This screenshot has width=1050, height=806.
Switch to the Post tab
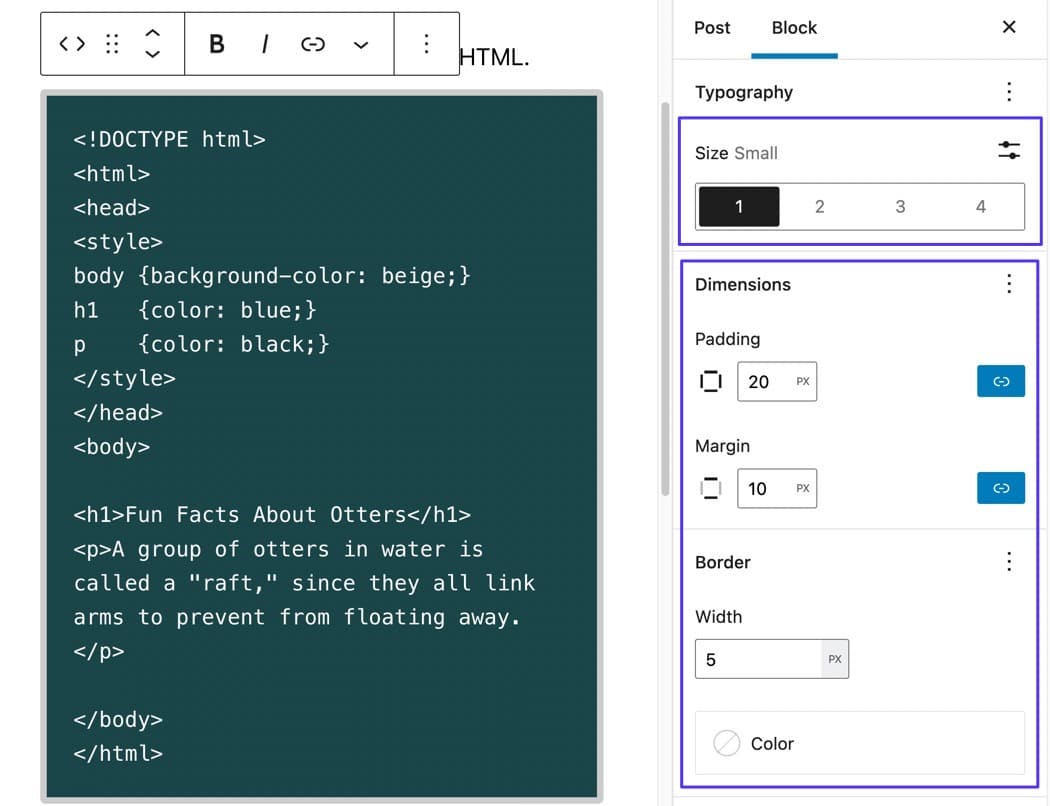(x=712, y=28)
